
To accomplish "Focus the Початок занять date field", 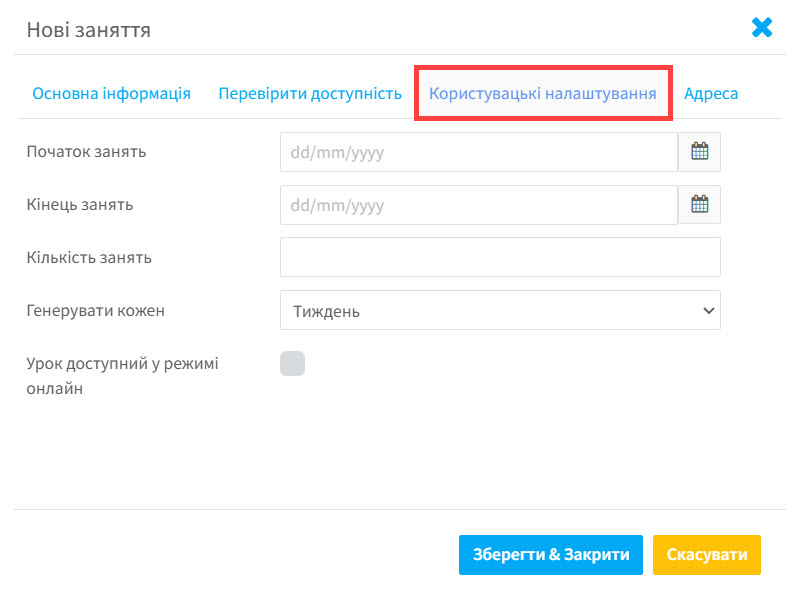I will tap(479, 152).
